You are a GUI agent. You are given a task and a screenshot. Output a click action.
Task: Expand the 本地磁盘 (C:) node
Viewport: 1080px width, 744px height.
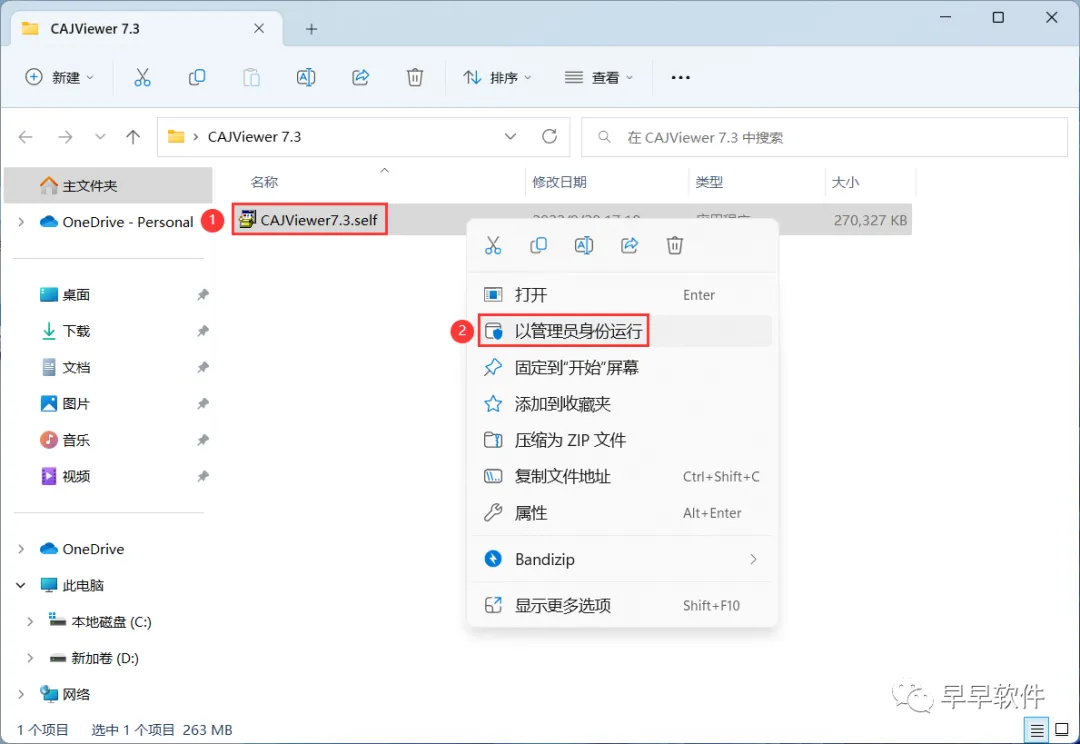(x=30, y=622)
